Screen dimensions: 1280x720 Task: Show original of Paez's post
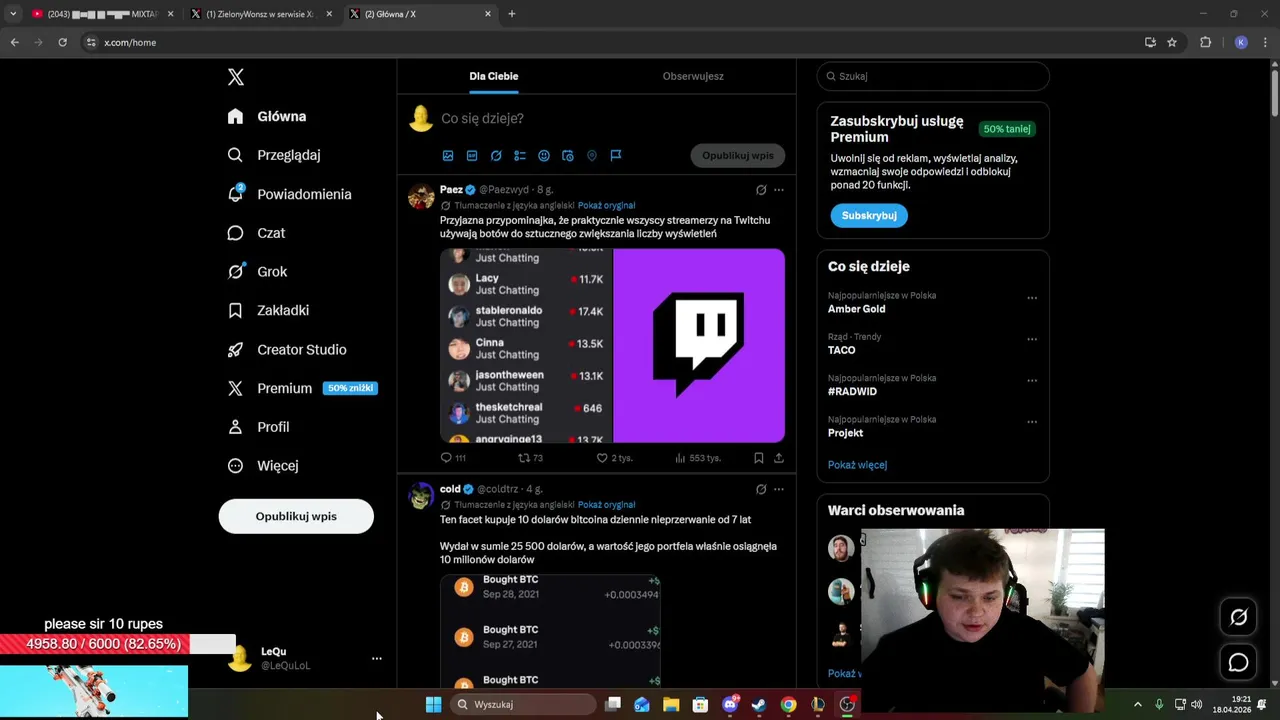(606, 205)
